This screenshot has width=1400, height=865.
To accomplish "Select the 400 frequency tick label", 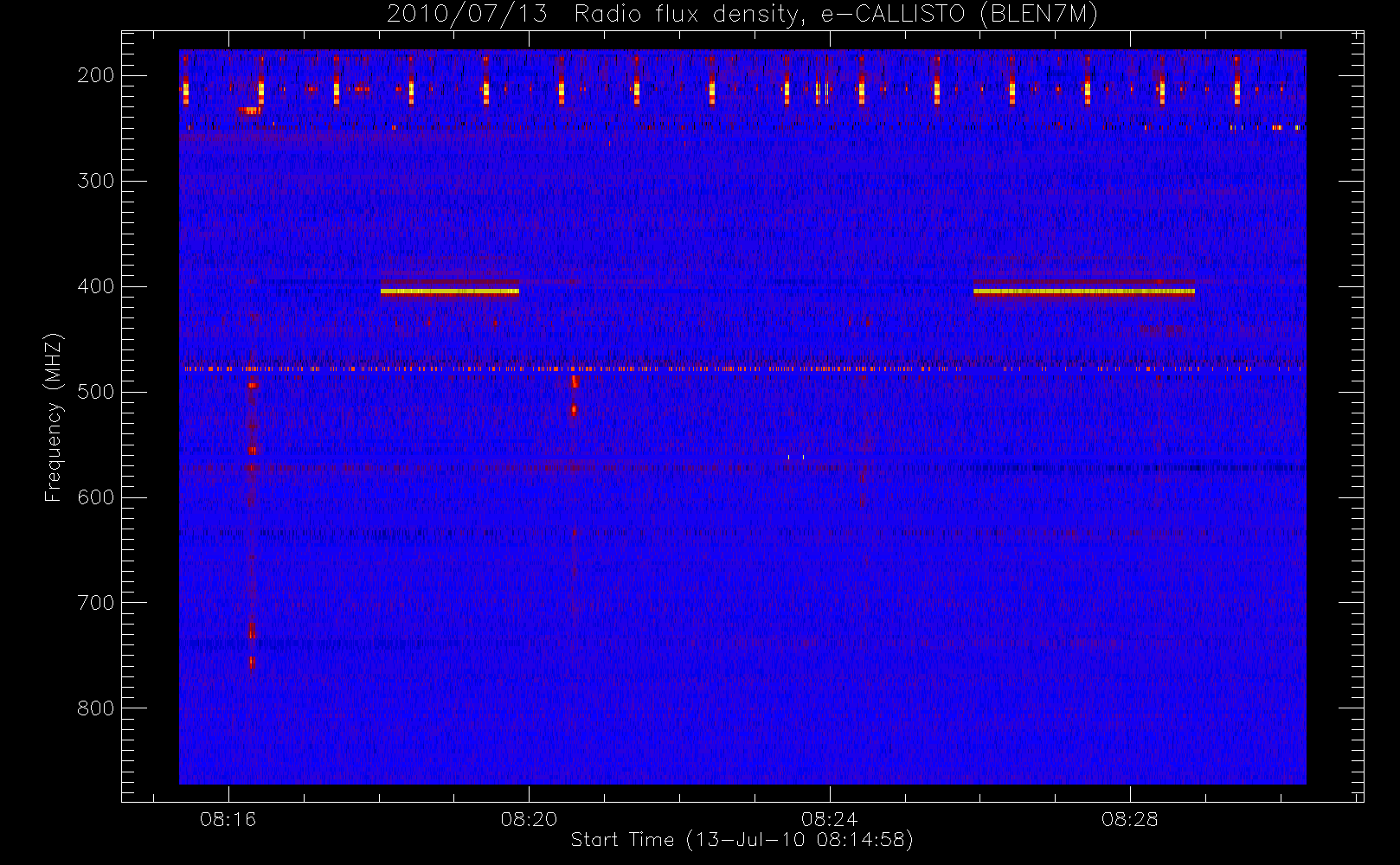I will point(95,286).
